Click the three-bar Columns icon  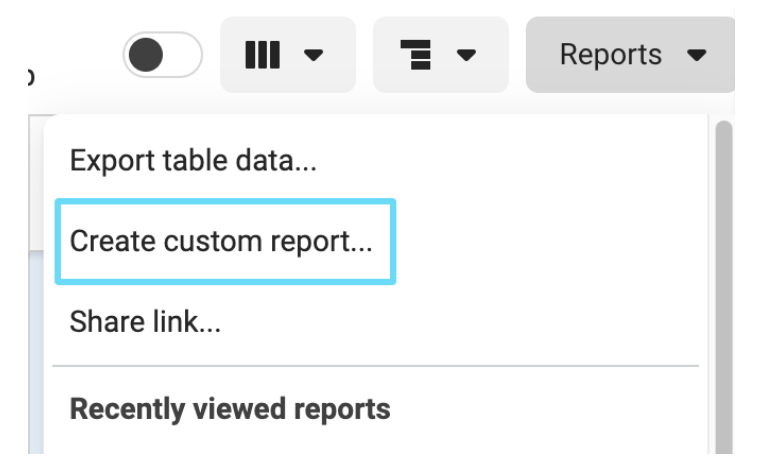(262, 55)
